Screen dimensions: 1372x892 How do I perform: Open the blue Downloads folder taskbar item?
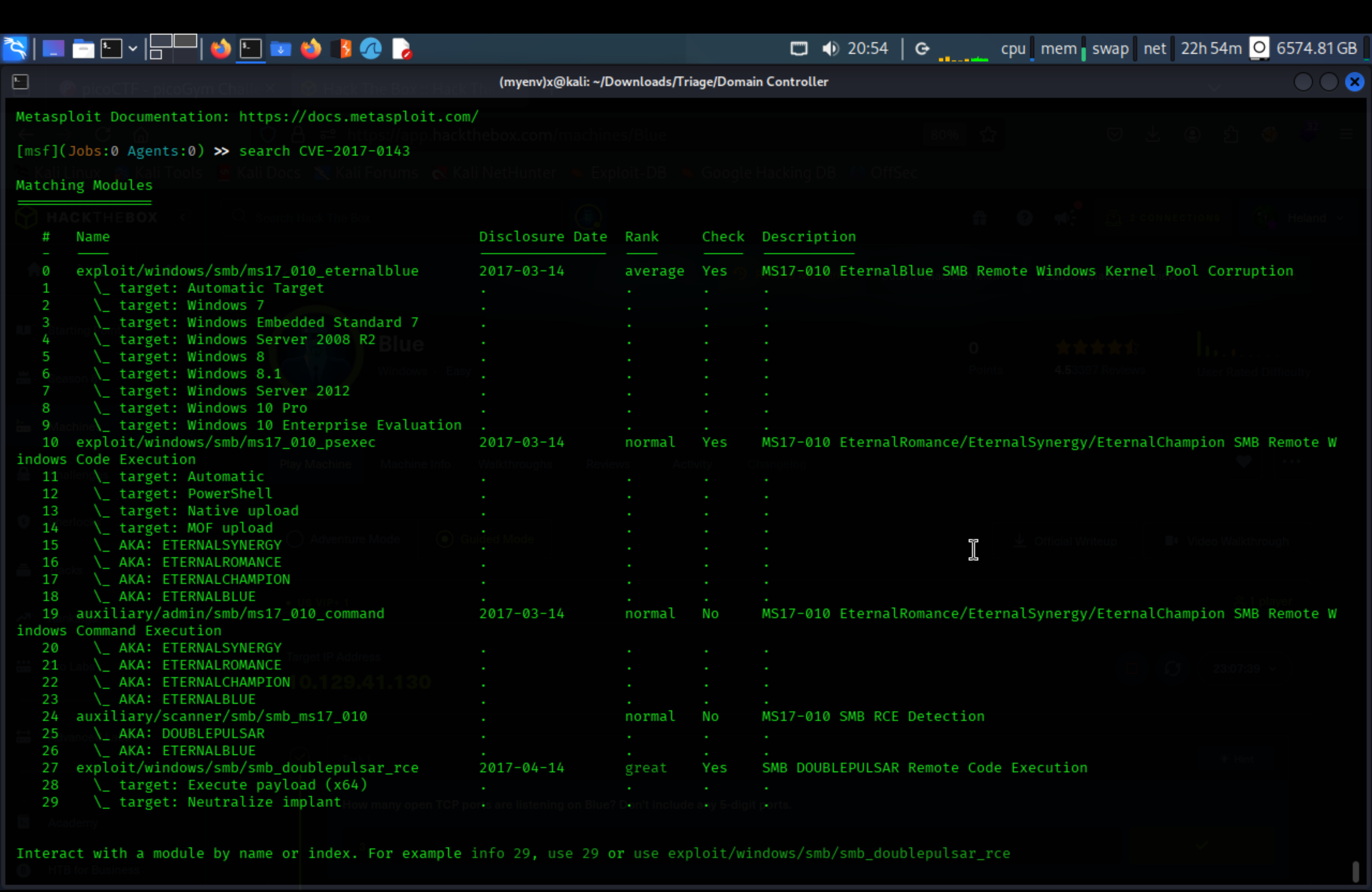[x=281, y=49]
